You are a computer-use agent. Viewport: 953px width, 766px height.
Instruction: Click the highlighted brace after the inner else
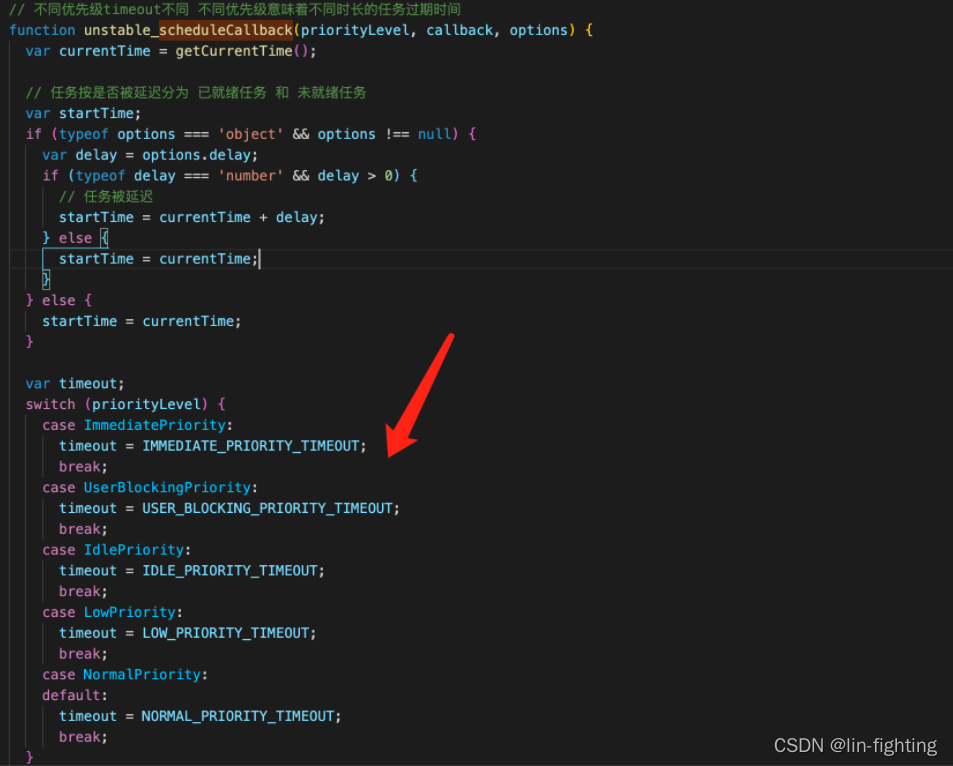click(x=104, y=238)
